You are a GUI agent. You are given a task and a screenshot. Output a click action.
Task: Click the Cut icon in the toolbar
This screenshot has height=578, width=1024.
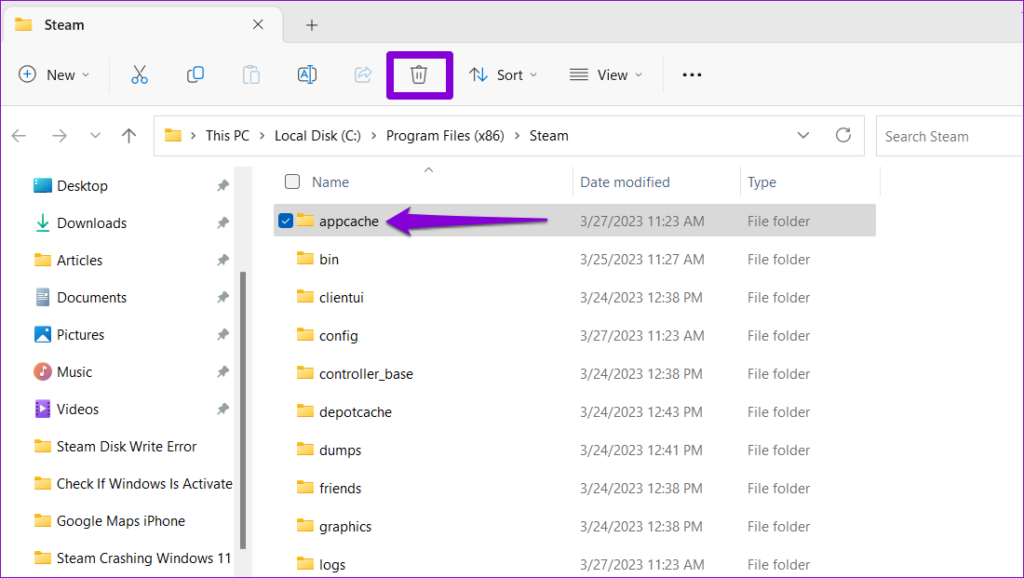point(140,74)
